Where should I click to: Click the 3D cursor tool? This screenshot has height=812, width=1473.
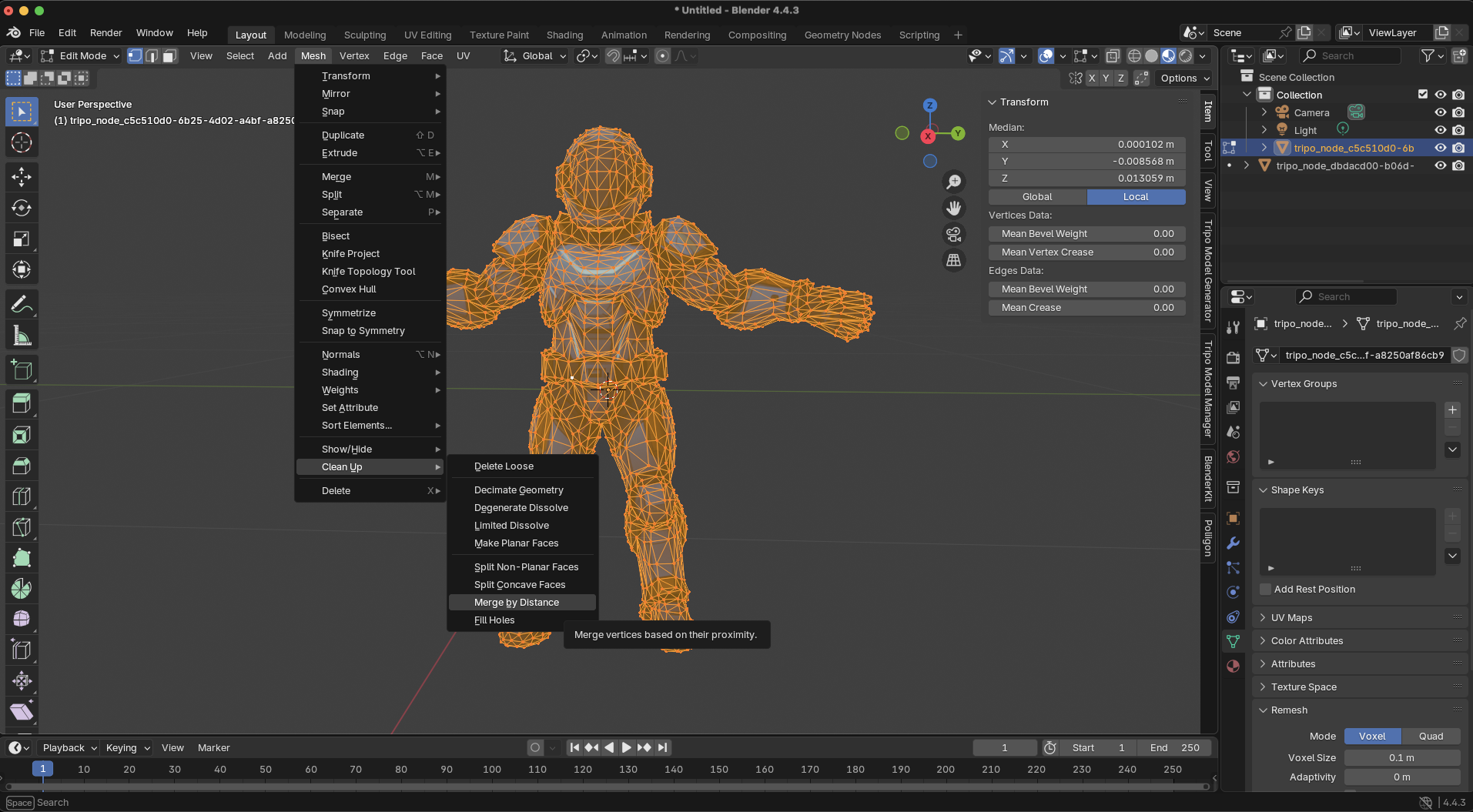22,142
